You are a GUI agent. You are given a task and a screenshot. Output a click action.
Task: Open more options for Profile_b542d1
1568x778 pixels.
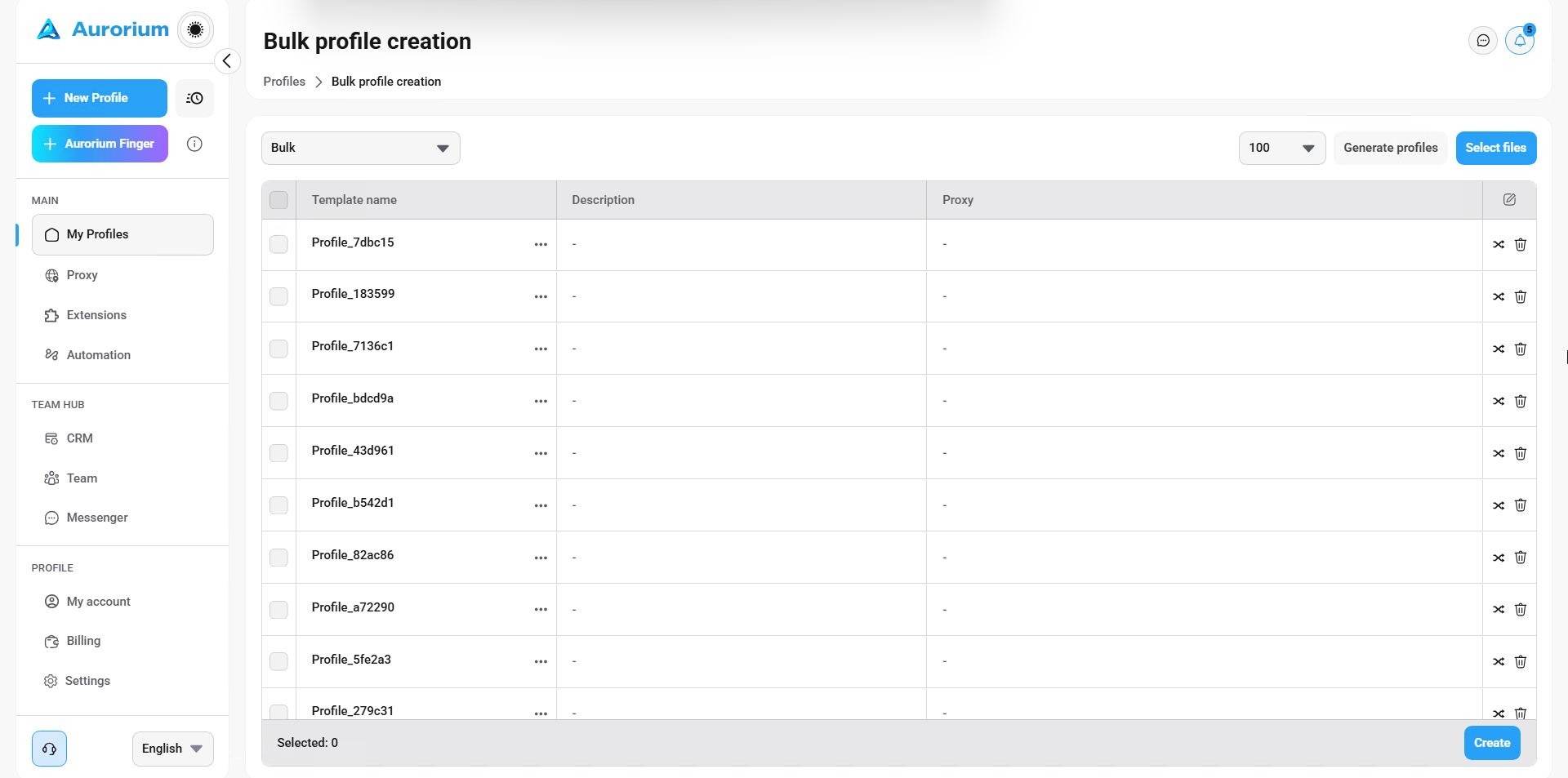(541, 505)
